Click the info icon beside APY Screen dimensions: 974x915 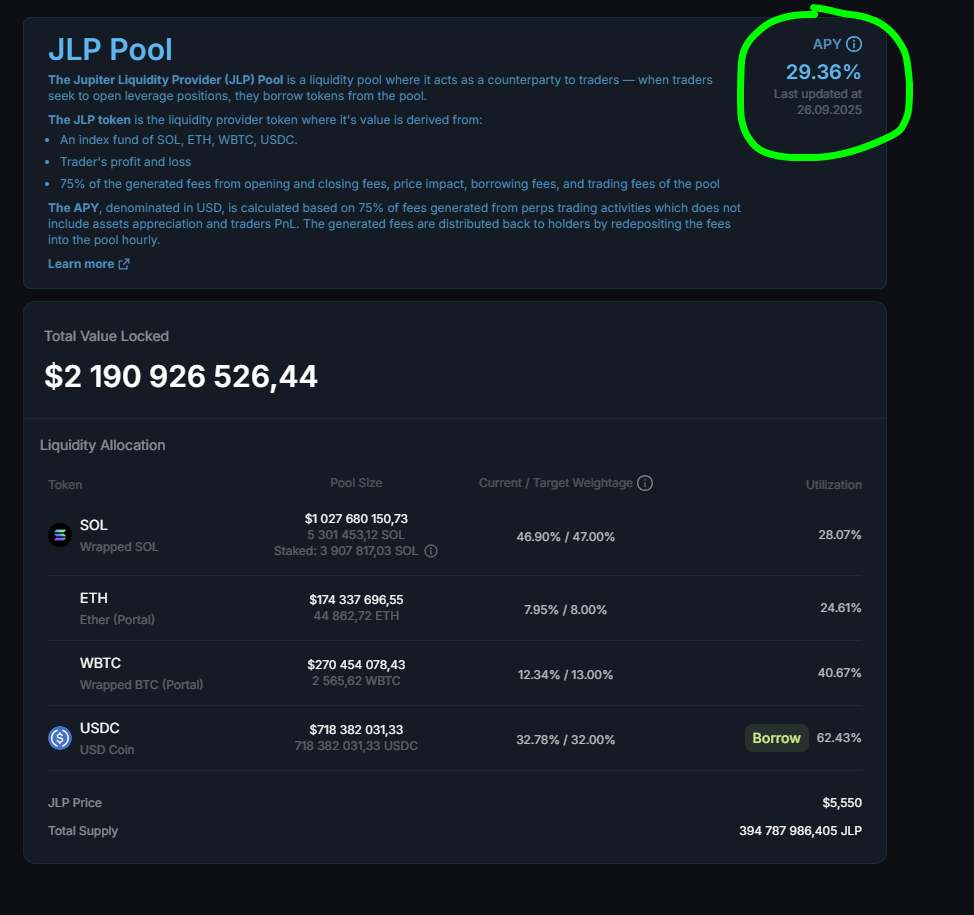click(853, 44)
